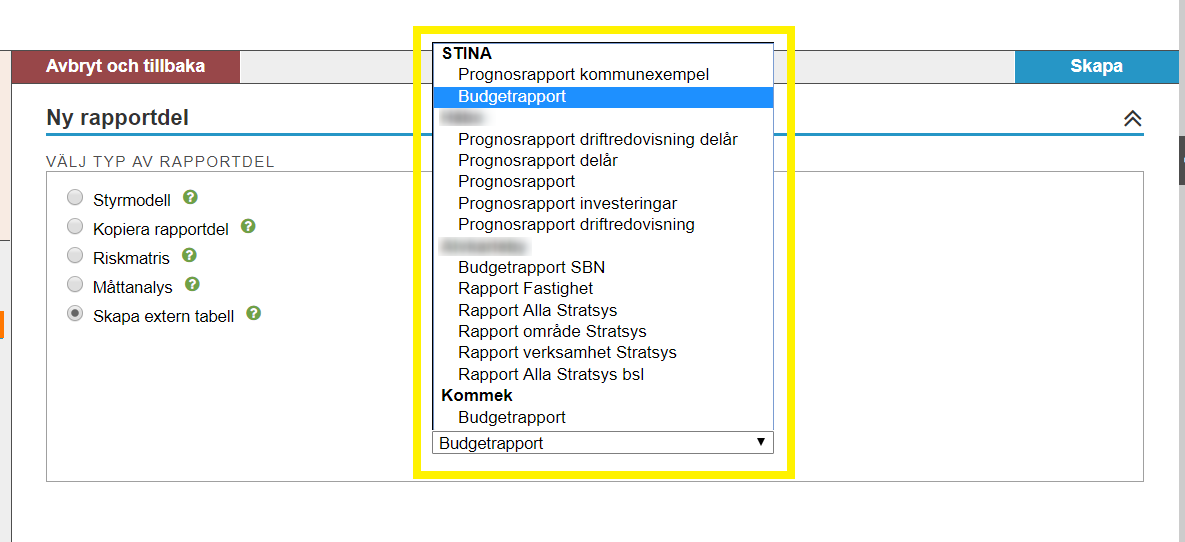The height and width of the screenshot is (542, 1185).
Task: Click Avbryt och tillbaka button
Action: tap(125, 67)
